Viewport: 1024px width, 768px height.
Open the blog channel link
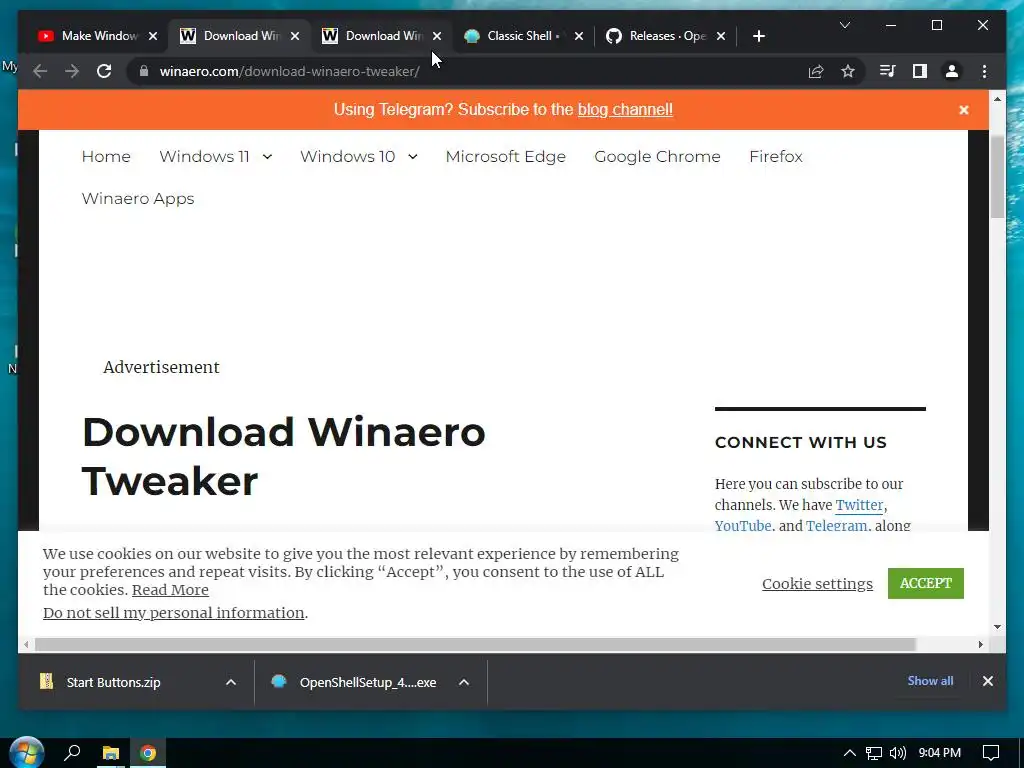tap(625, 110)
